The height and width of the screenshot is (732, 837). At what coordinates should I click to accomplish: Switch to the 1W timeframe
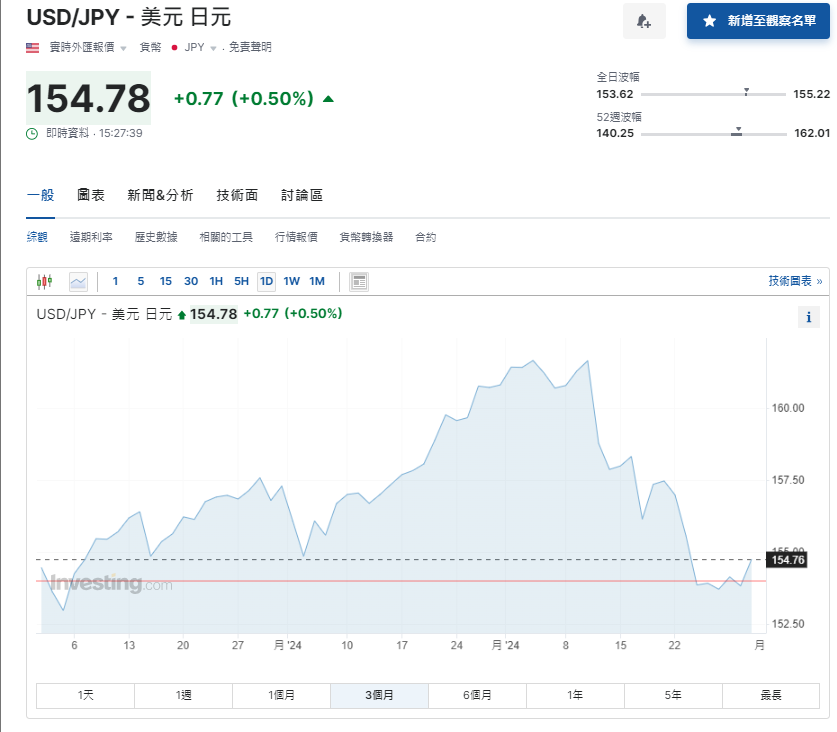[x=291, y=282]
